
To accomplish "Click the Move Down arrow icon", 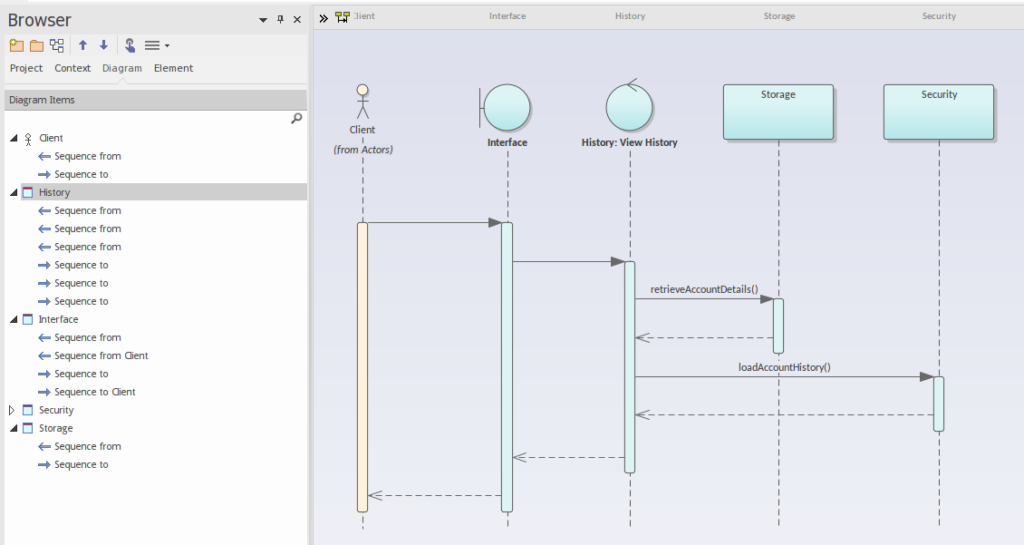I will pyautogui.click(x=103, y=45).
